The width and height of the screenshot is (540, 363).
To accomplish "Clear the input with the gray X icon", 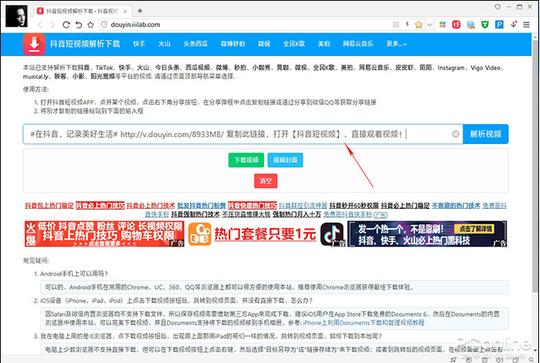I will [455, 134].
